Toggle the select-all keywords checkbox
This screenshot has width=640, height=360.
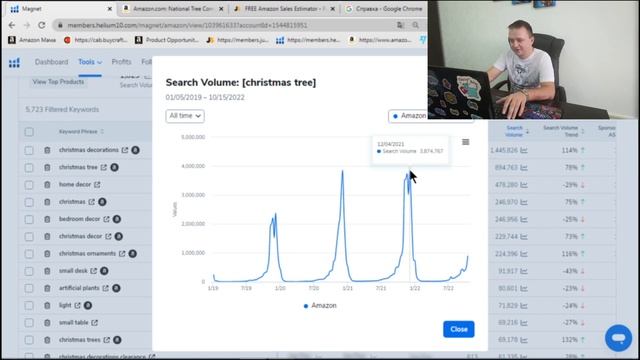pos(29,132)
